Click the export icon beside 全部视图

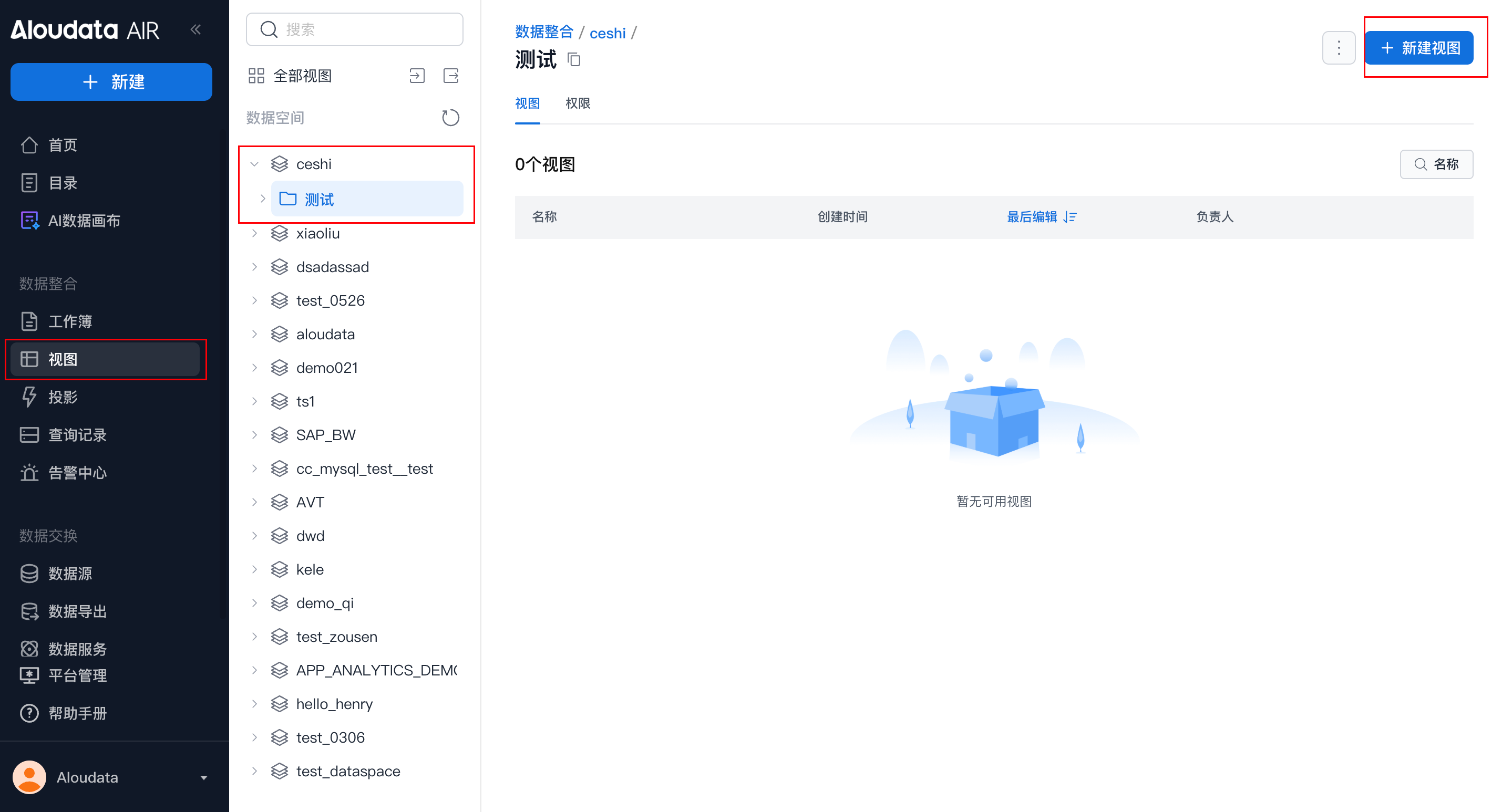[x=451, y=76]
